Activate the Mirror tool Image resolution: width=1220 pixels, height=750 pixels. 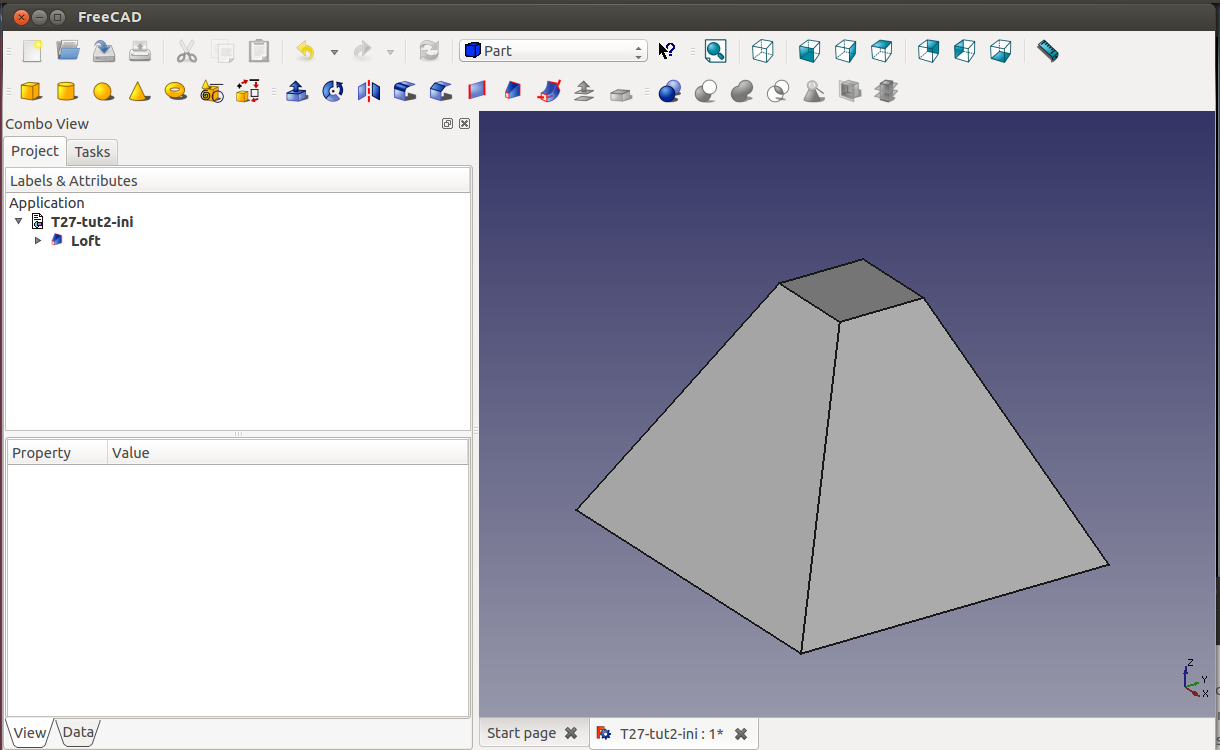(369, 91)
